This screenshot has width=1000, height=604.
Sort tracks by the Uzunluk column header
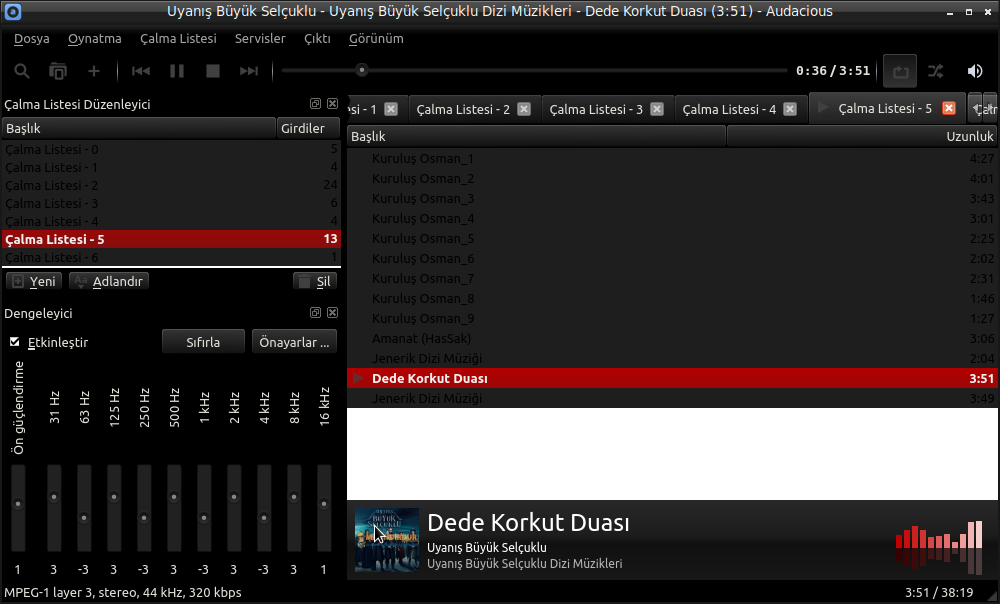click(861, 136)
